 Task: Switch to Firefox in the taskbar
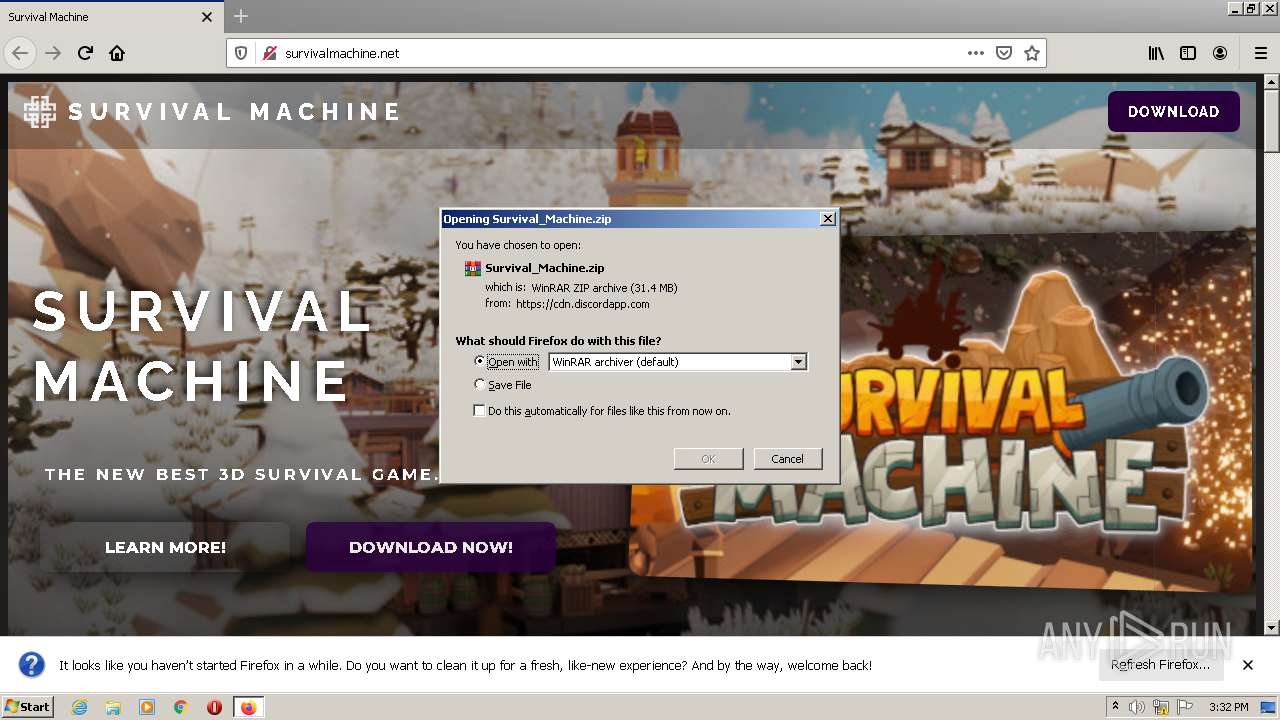[x=249, y=707]
